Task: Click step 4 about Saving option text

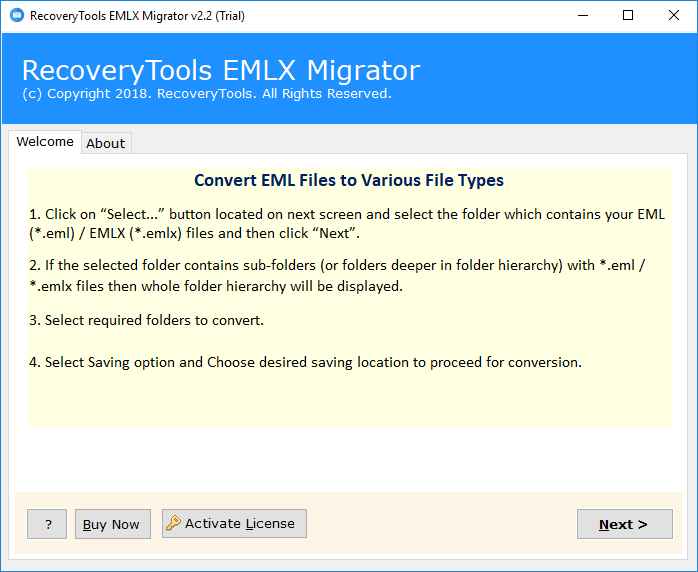Action: coord(305,362)
